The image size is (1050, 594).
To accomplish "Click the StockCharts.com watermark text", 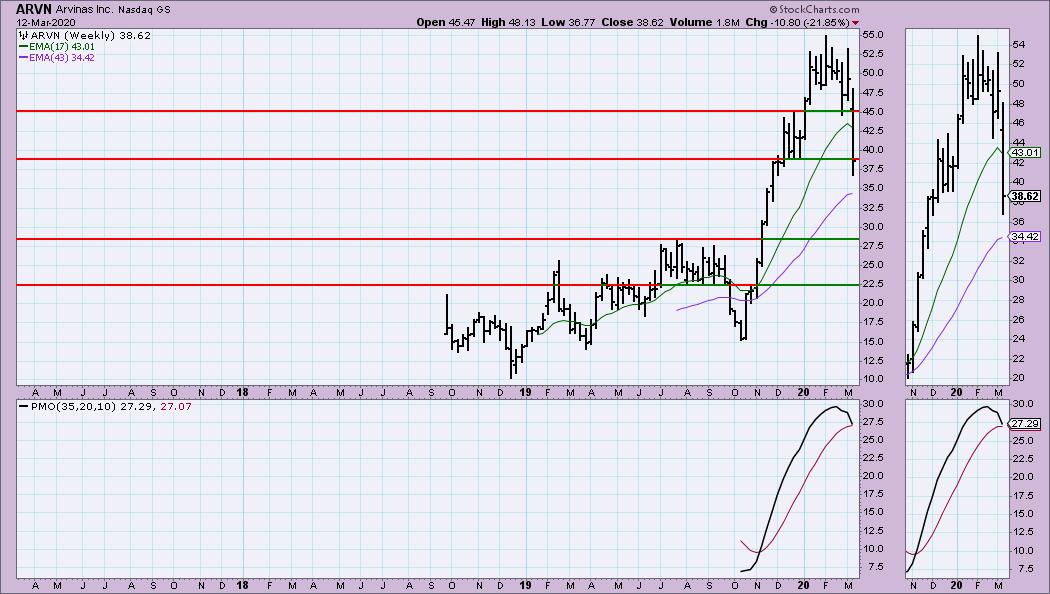I will (814, 9).
